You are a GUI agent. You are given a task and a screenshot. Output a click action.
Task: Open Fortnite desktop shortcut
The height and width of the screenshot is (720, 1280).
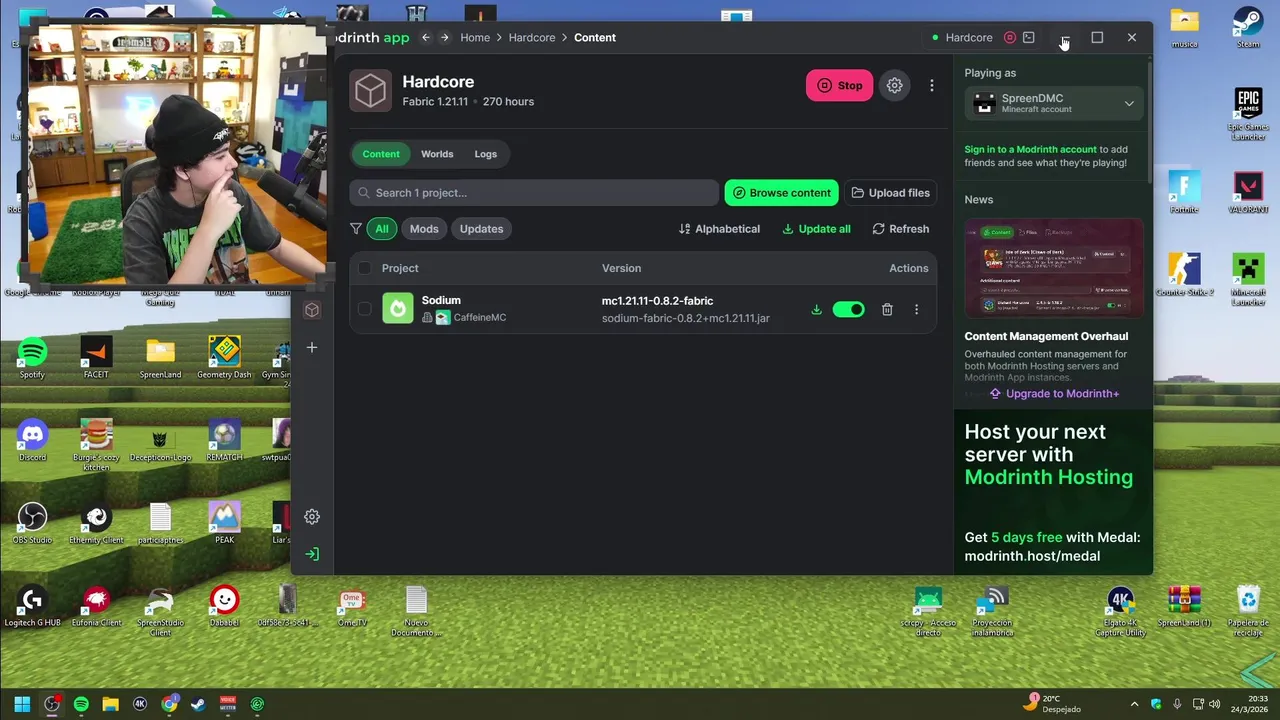(x=1184, y=193)
